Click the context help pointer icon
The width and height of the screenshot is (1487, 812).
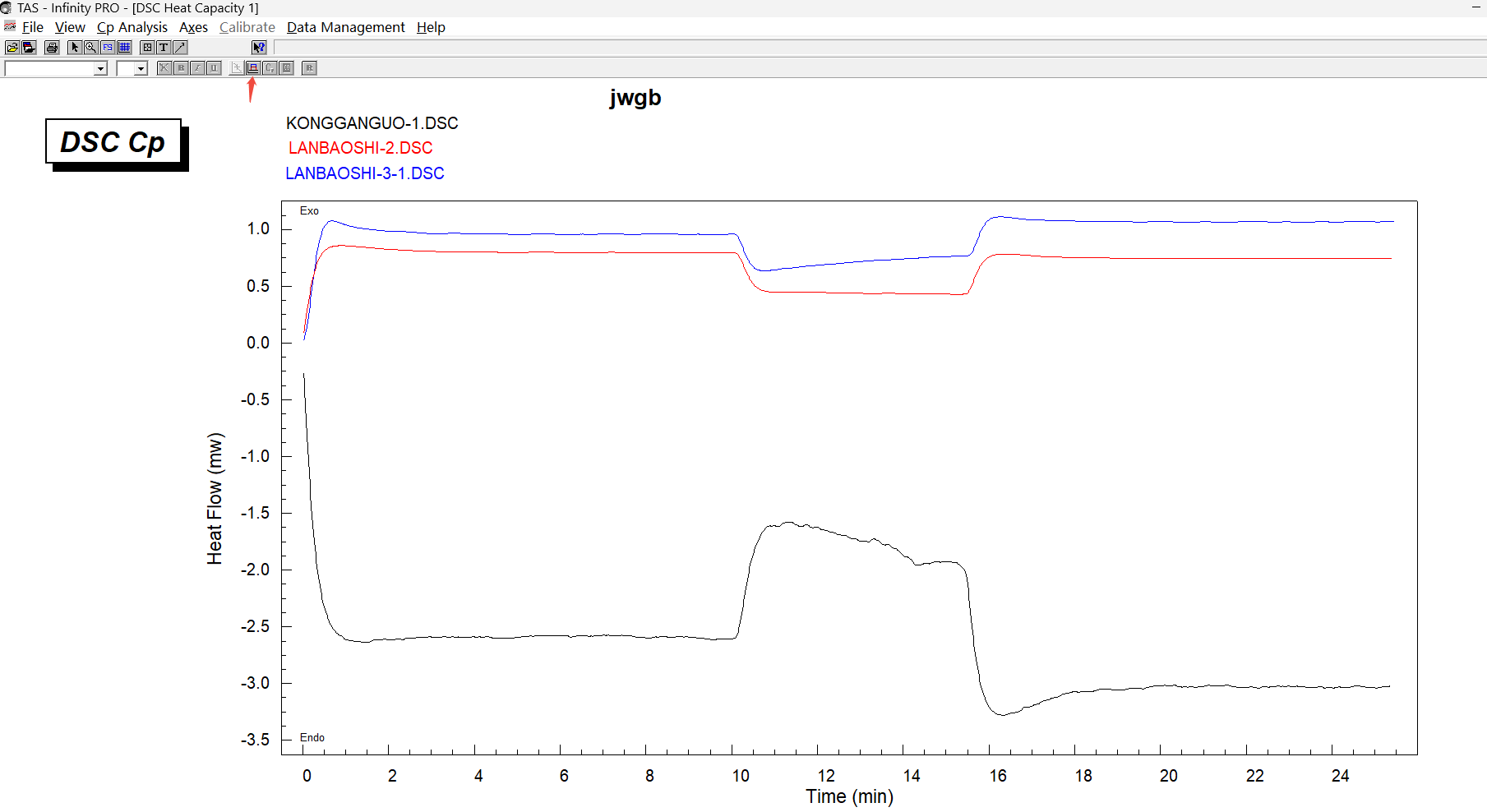(259, 48)
